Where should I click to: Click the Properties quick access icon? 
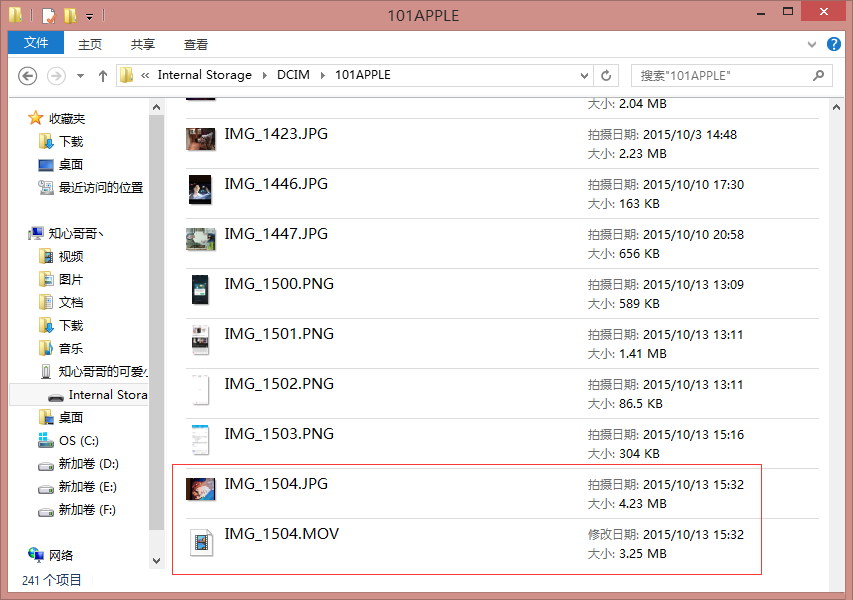48,16
